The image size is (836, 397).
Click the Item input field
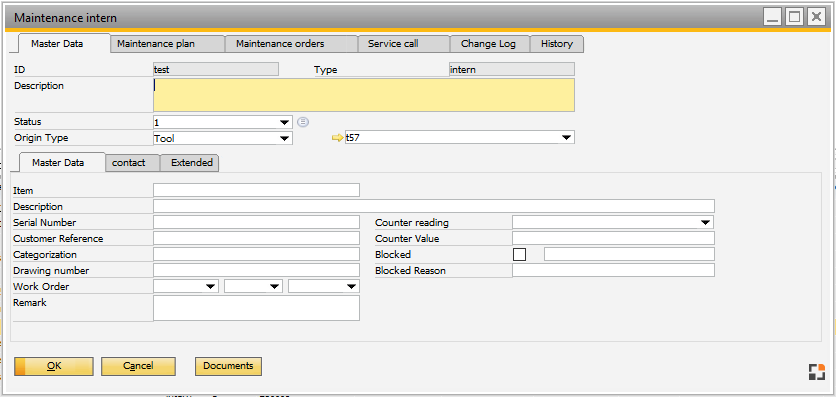[x=256, y=190]
